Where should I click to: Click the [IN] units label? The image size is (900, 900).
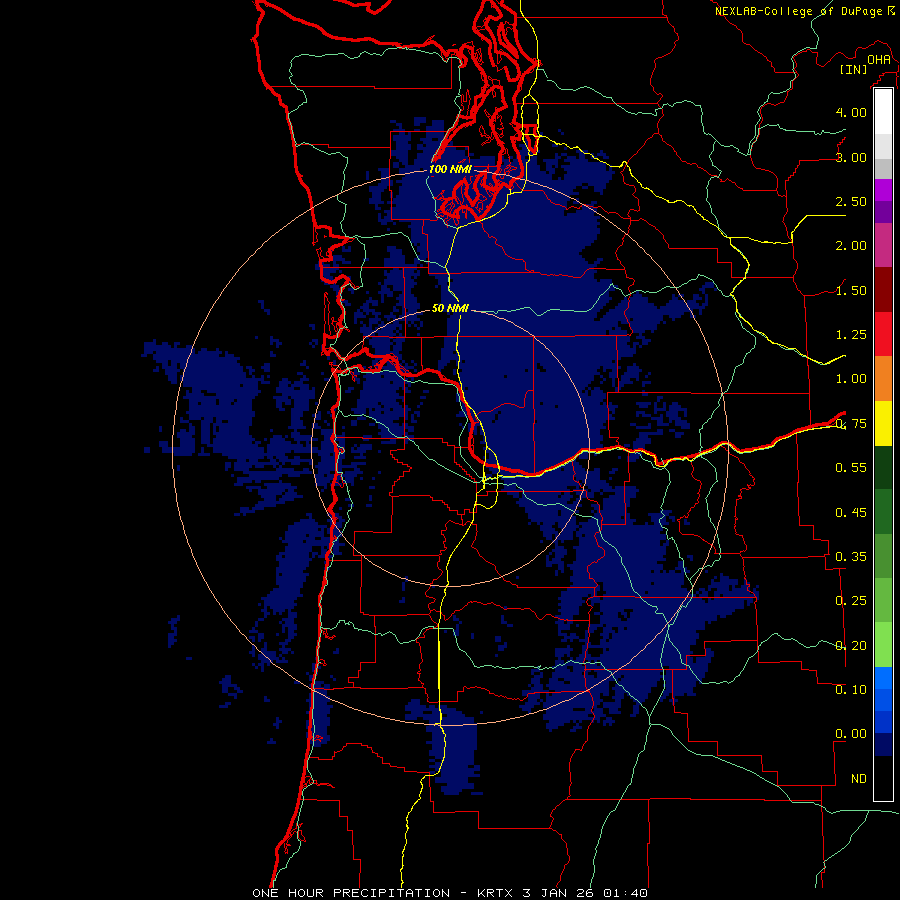(853, 69)
